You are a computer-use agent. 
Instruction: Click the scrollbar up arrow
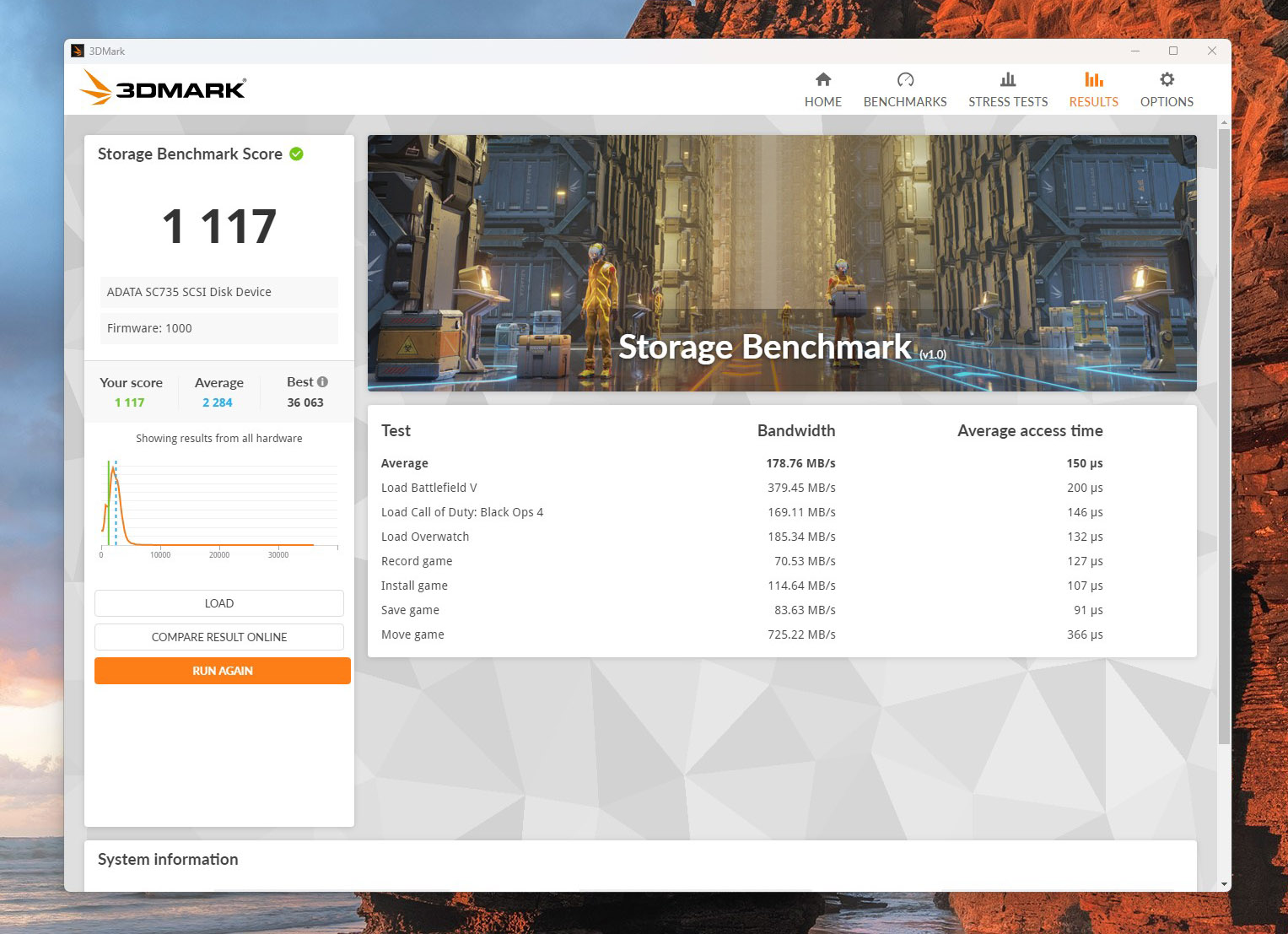click(x=1224, y=123)
